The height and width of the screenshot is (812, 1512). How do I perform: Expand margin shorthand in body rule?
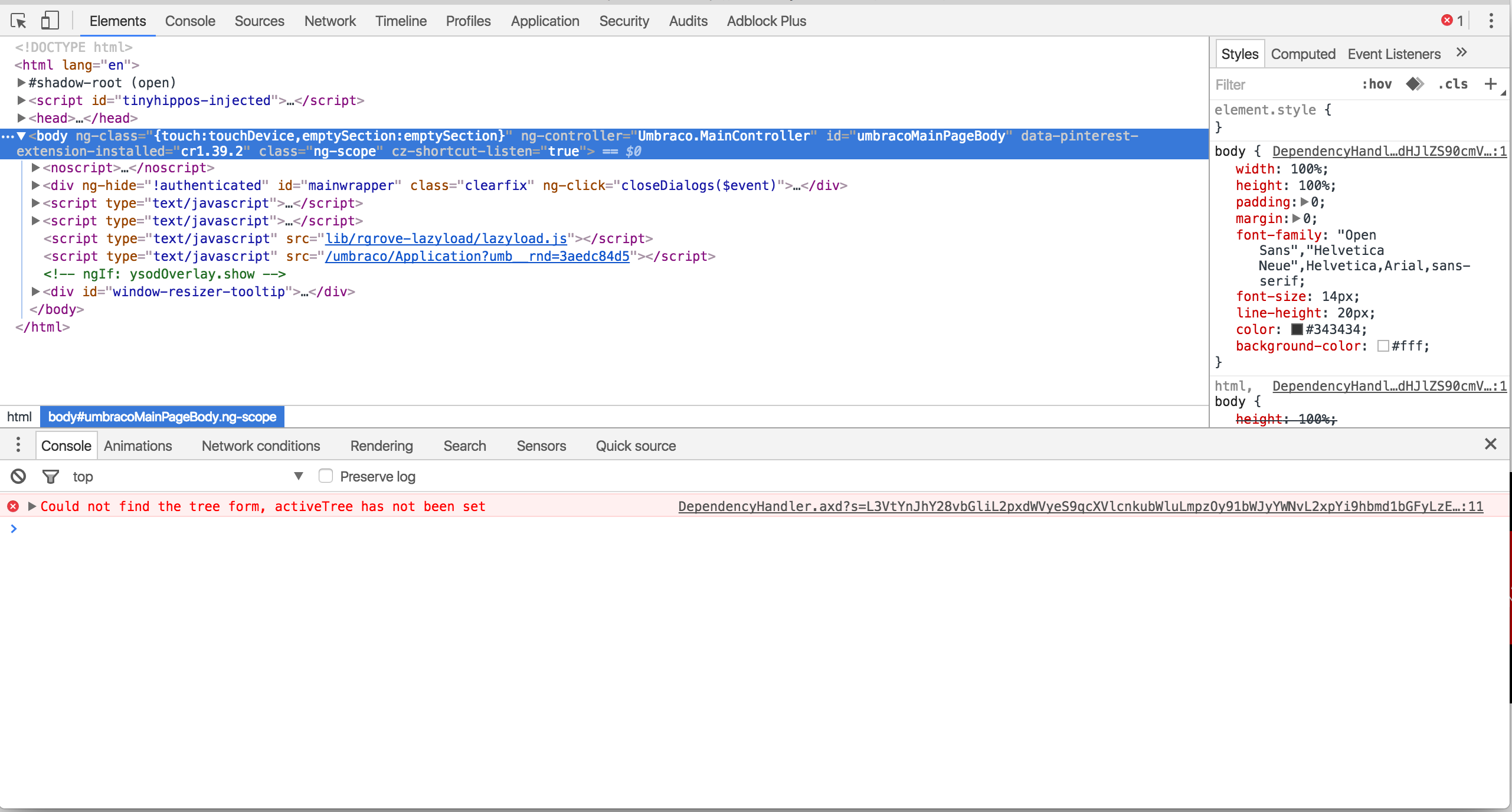tap(1297, 218)
